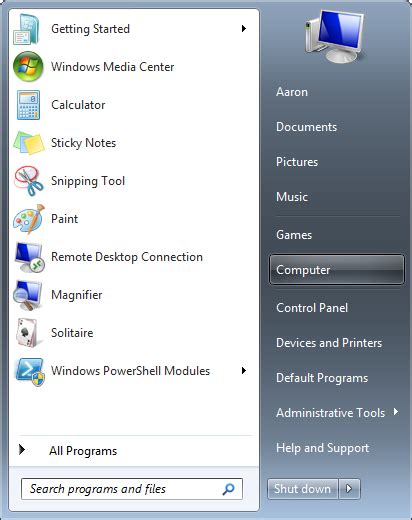The image size is (412, 520).
Task: Select the highlighted Computer entry
Action: [337, 270]
